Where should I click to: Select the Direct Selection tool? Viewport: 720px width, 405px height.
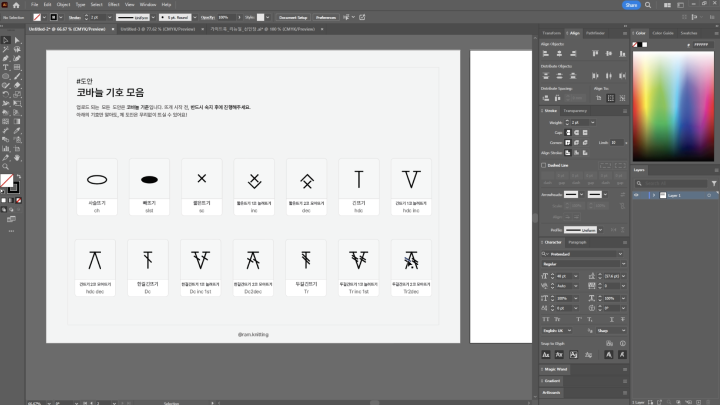17,40
